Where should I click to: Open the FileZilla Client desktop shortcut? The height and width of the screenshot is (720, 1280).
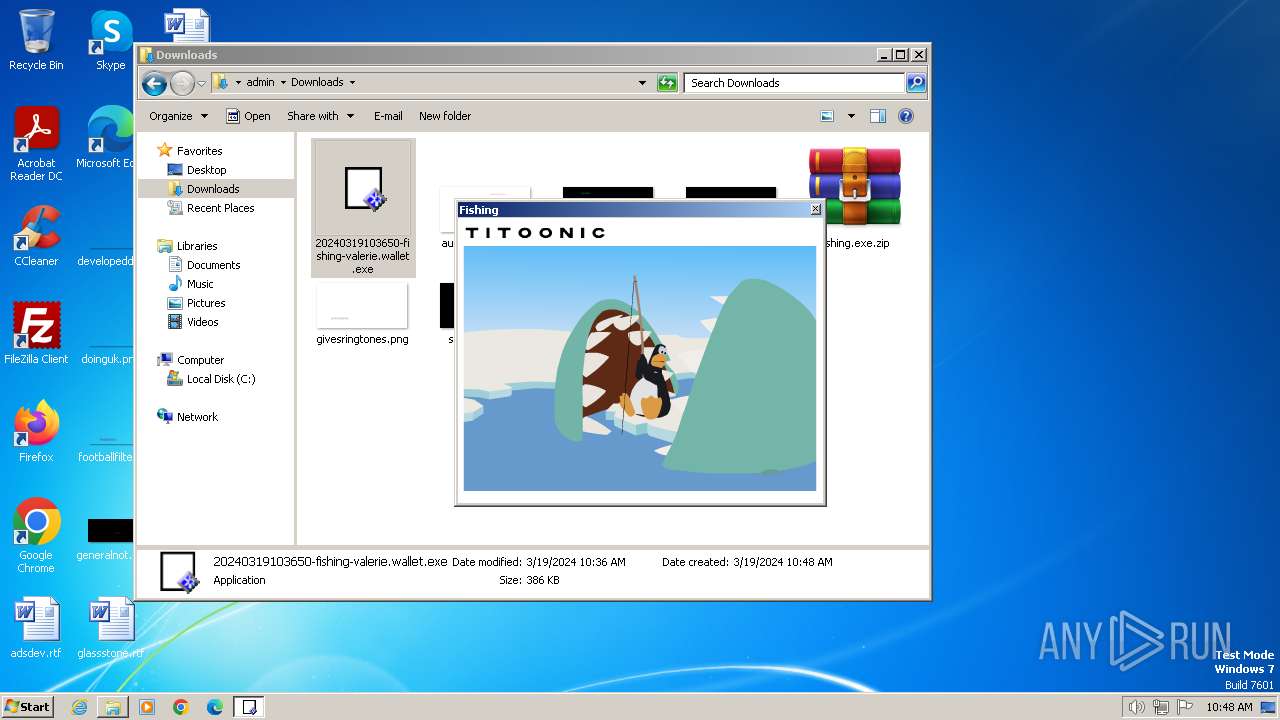(36, 333)
